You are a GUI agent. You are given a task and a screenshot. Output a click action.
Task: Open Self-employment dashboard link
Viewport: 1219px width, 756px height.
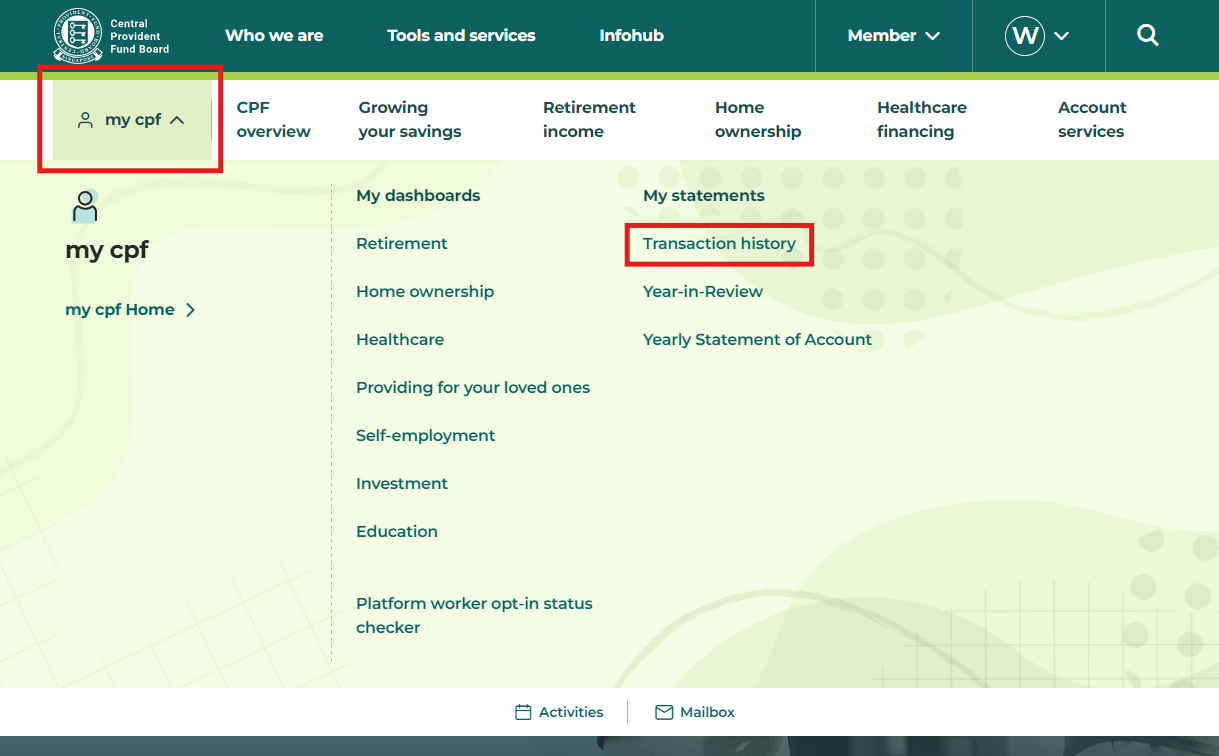click(426, 436)
